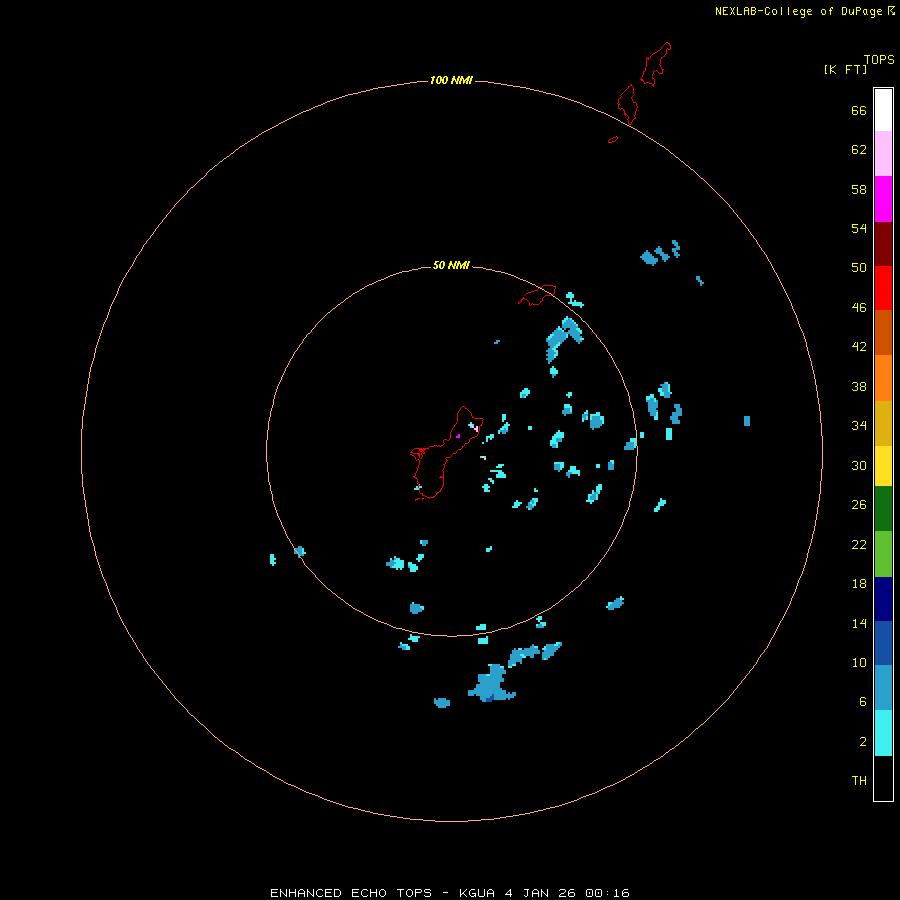Select the dark green legend swatch
Image resolution: width=900 pixels, height=900 pixels.
[x=883, y=509]
